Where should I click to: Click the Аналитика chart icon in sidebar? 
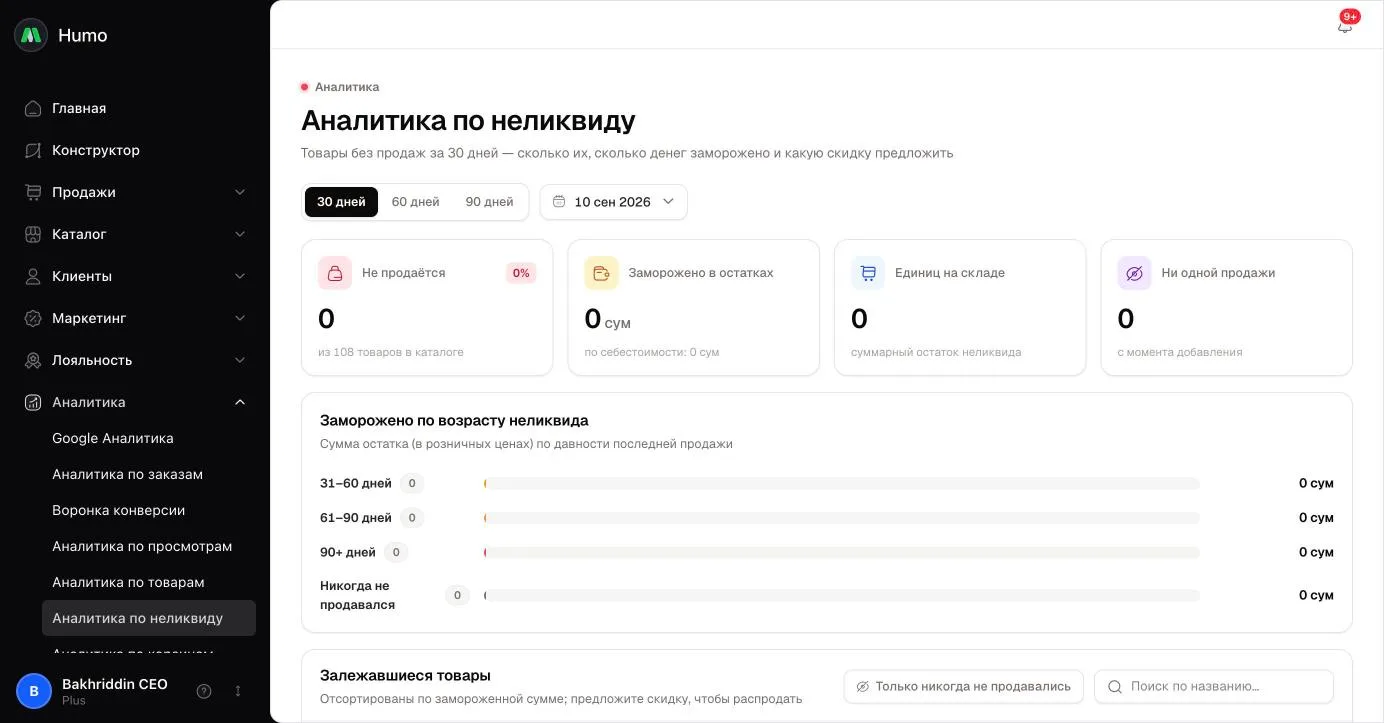click(x=33, y=402)
